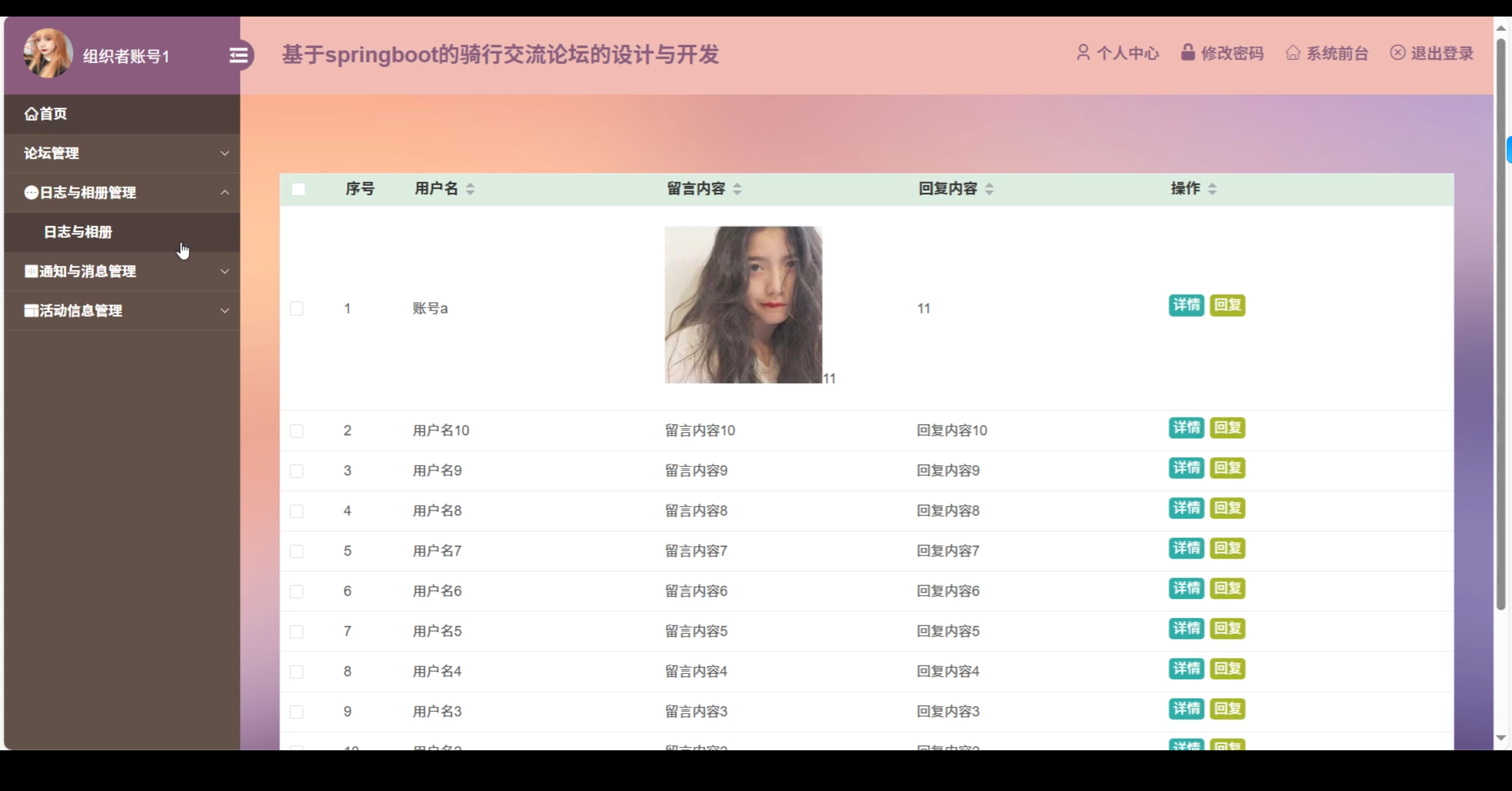
Task: Click the home icon beside 首页
Action: [31, 114]
